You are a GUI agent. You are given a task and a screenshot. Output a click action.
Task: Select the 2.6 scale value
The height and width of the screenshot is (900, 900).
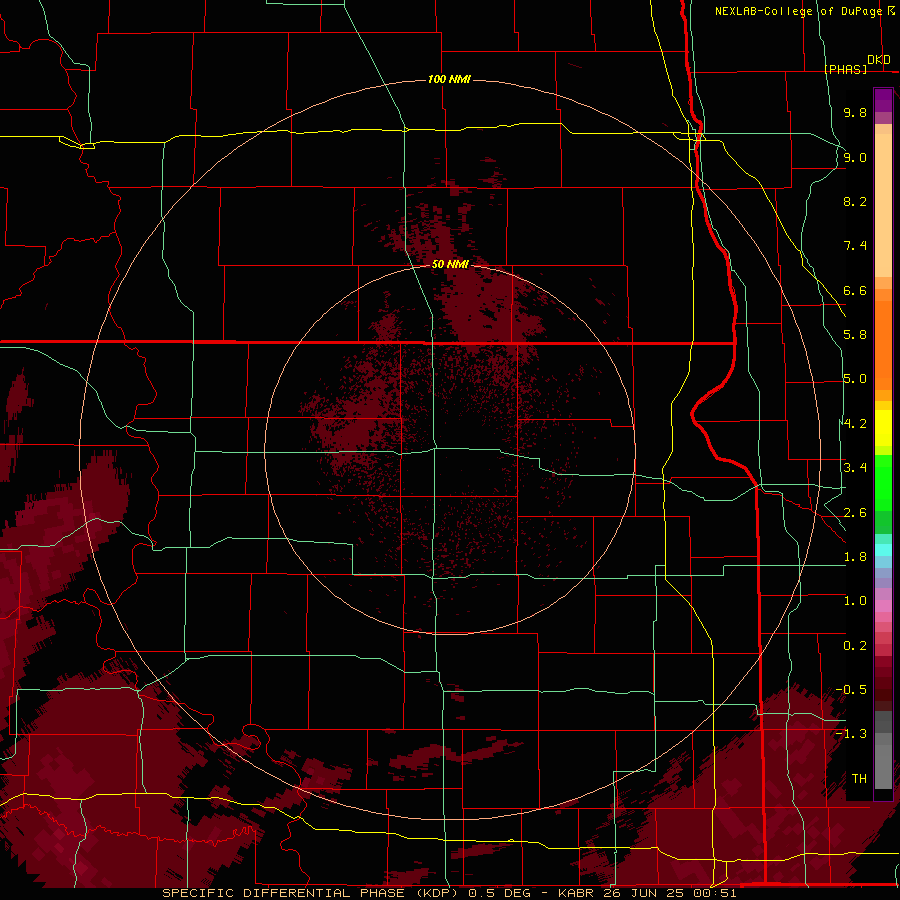pos(855,513)
